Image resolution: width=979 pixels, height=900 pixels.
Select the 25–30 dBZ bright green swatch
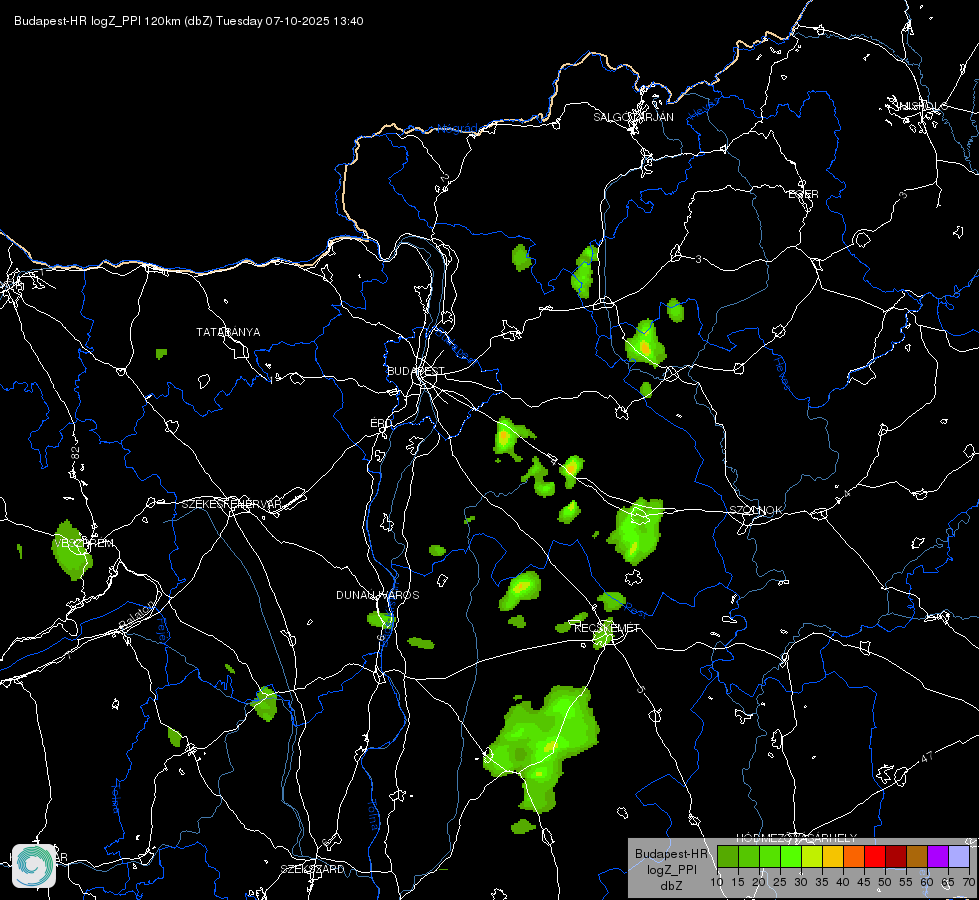click(791, 856)
